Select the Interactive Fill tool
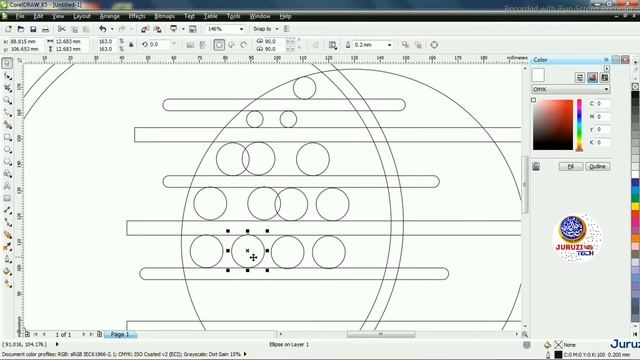Screen dimensions: 640x360 click(x=7, y=284)
